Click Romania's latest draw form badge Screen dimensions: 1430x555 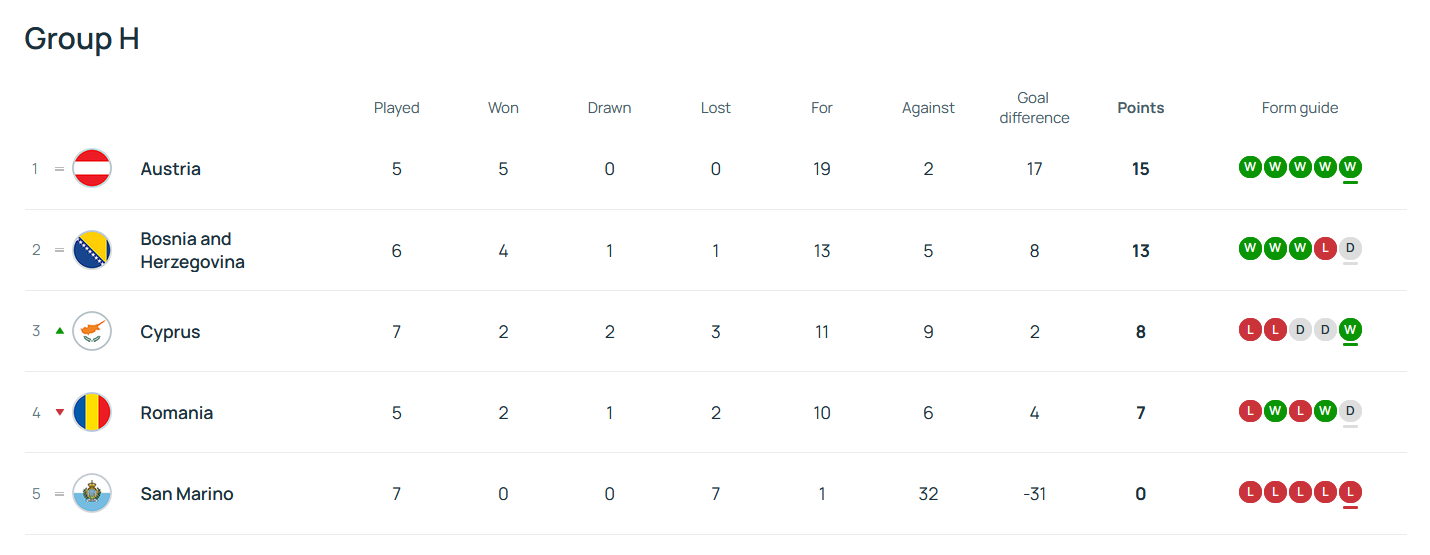coord(1350,410)
